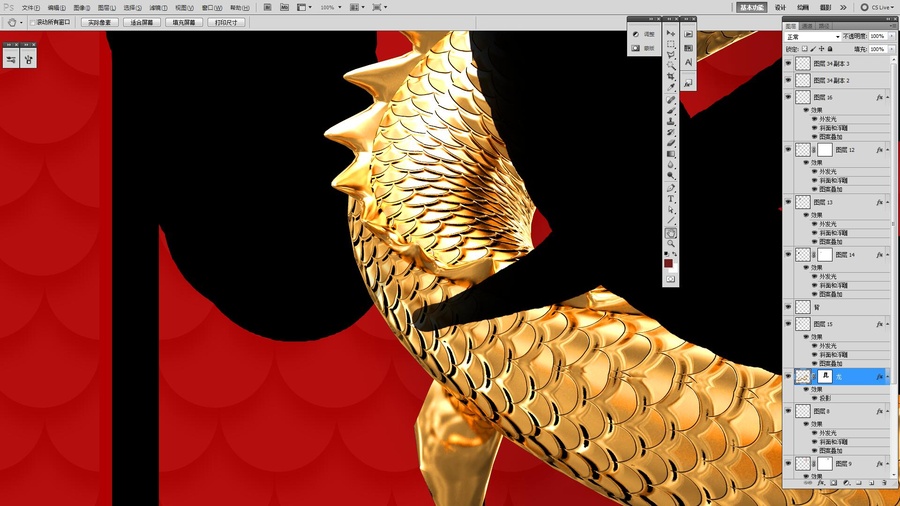The image size is (900, 506).
Task: Open the fill (填充) slider arrow
Action: [891, 49]
